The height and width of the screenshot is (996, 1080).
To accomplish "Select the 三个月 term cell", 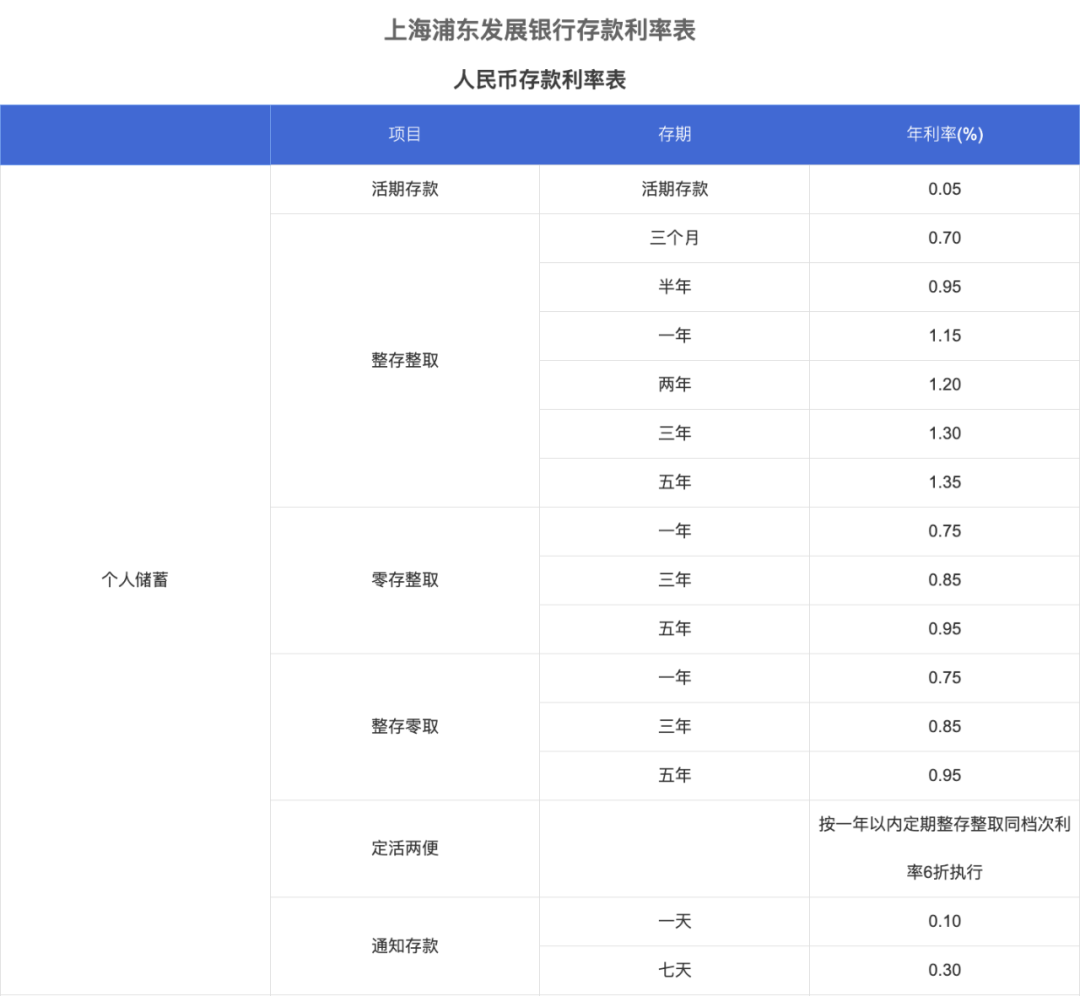I will tap(674, 238).
